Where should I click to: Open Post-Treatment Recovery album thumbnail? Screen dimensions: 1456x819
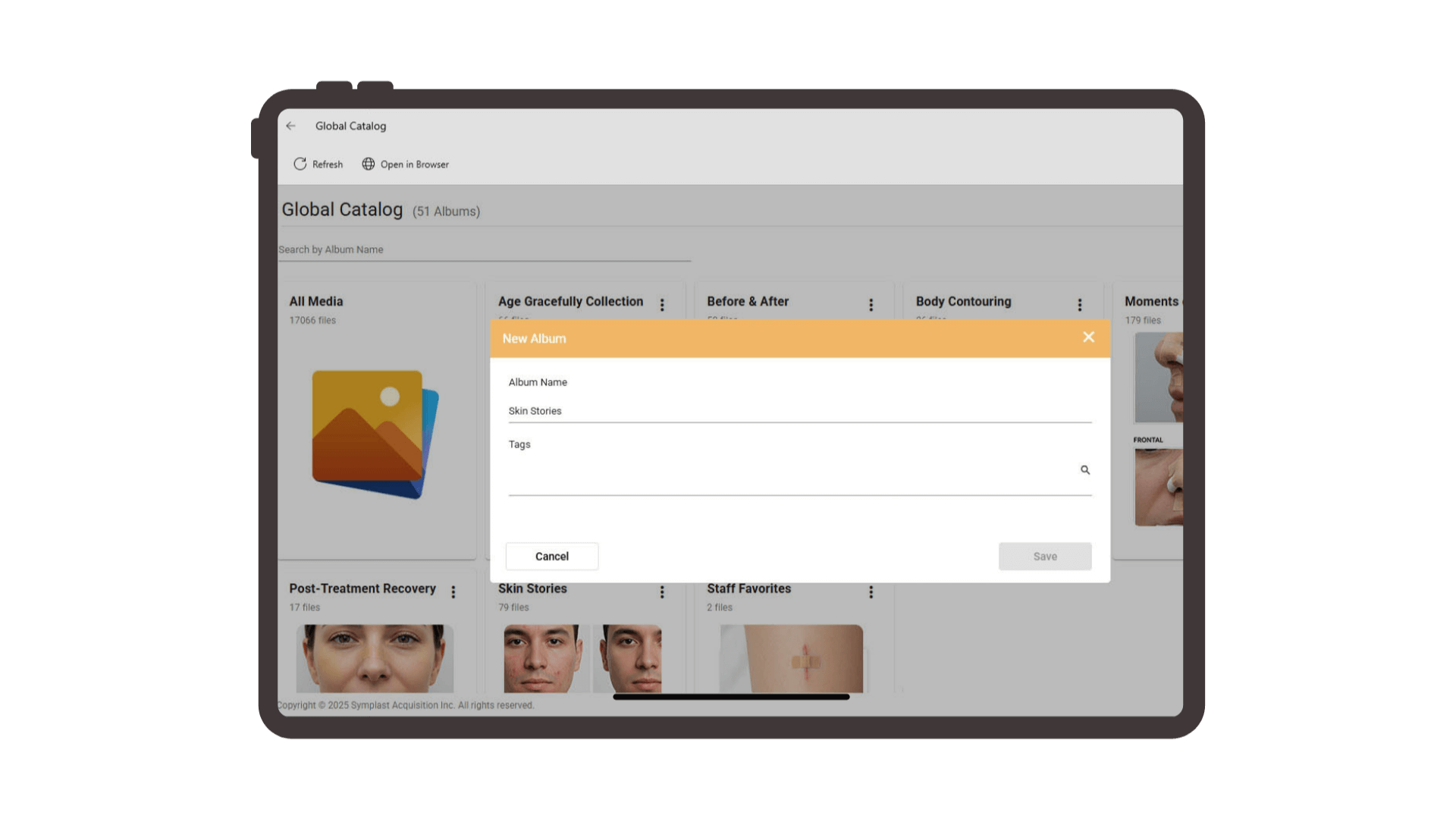pyautogui.click(x=375, y=658)
